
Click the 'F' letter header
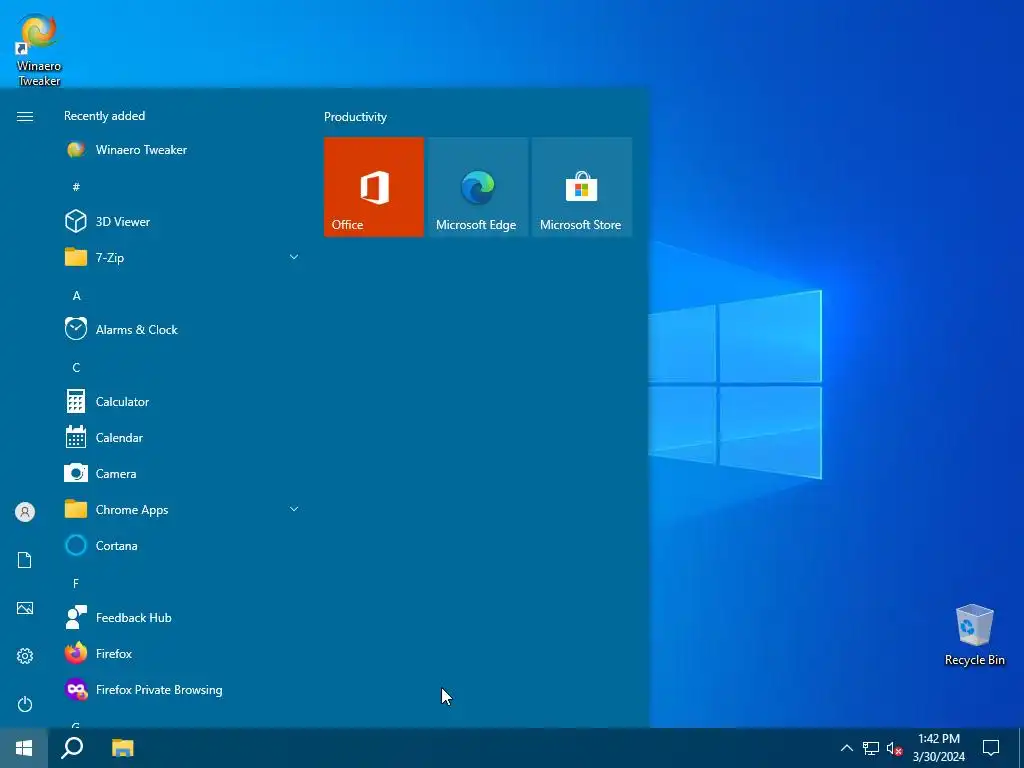76,584
